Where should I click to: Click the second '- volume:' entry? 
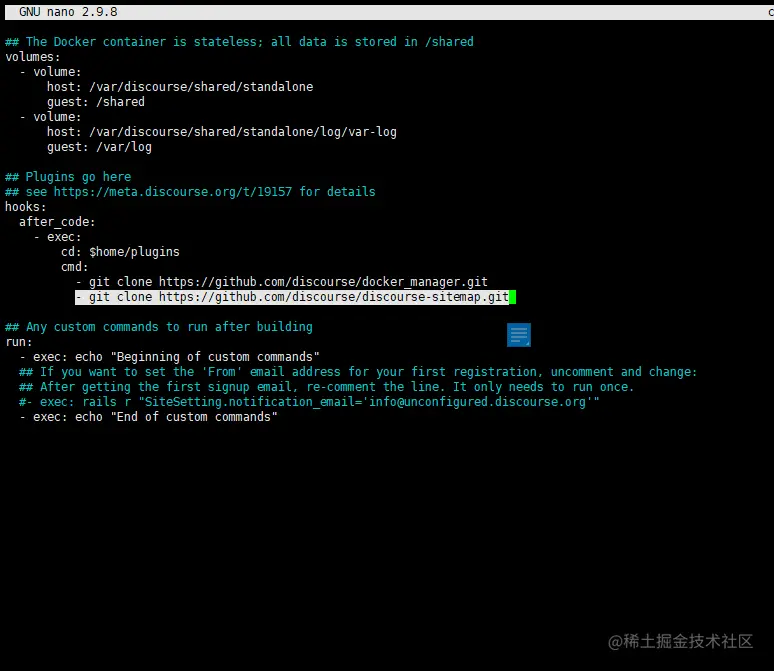coord(50,117)
